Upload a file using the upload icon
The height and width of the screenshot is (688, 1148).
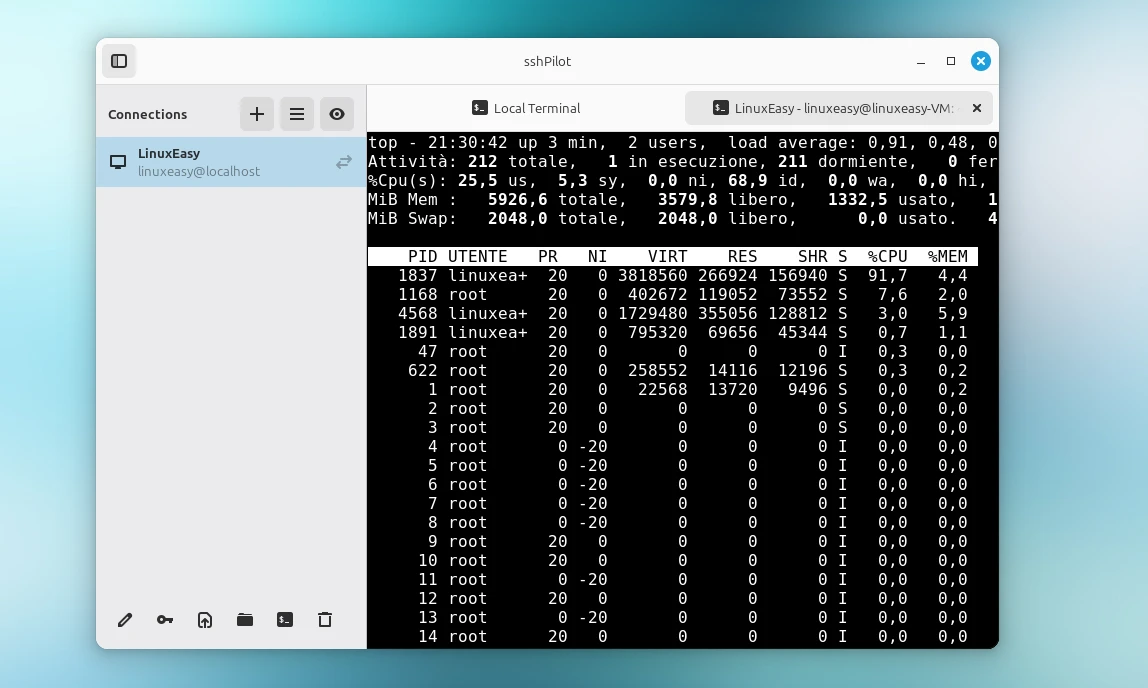point(205,620)
